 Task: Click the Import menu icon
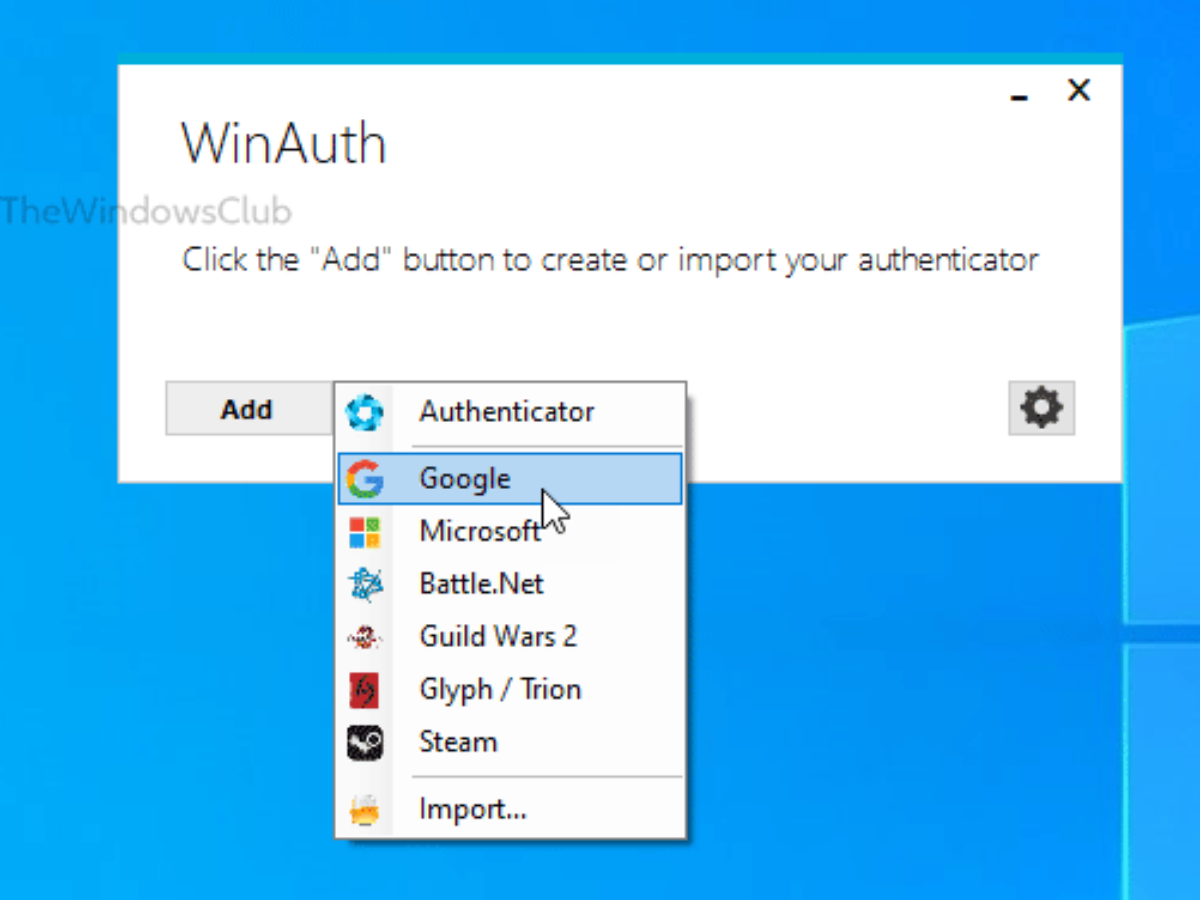[x=364, y=809]
